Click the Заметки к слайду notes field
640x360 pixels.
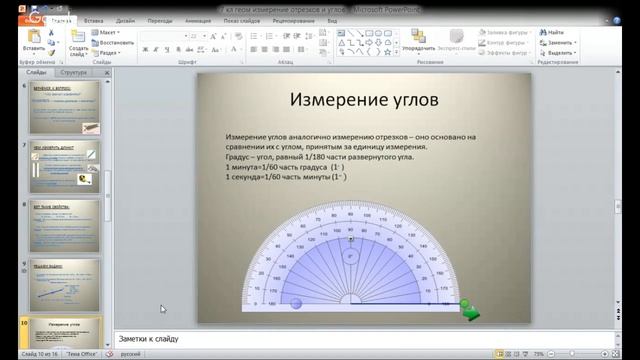[364, 339]
